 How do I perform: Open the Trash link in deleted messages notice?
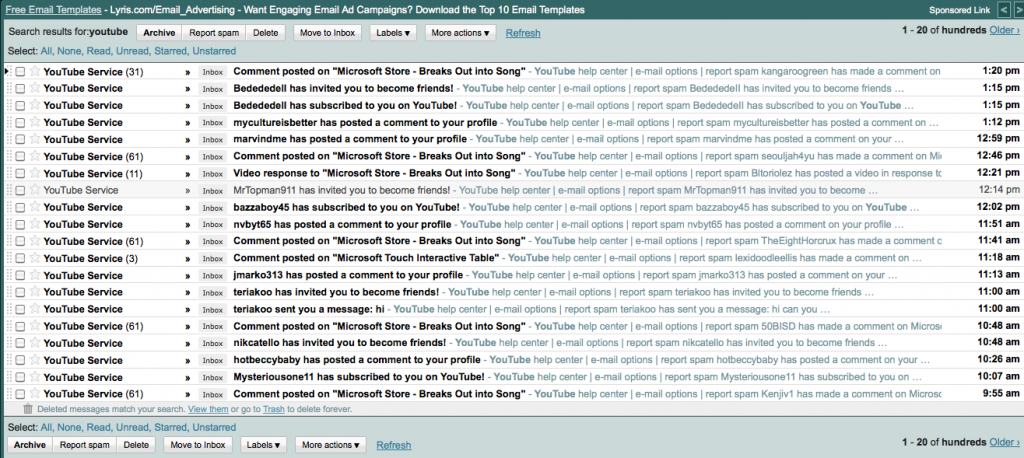pyautogui.click(x=273, y=409)
